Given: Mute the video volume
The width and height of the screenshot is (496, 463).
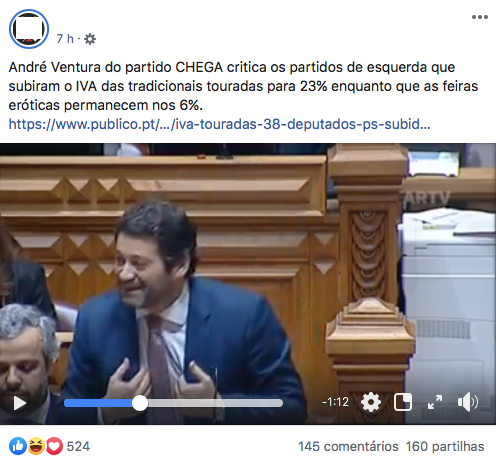Looking at the screenshot, I should point(467,402).
